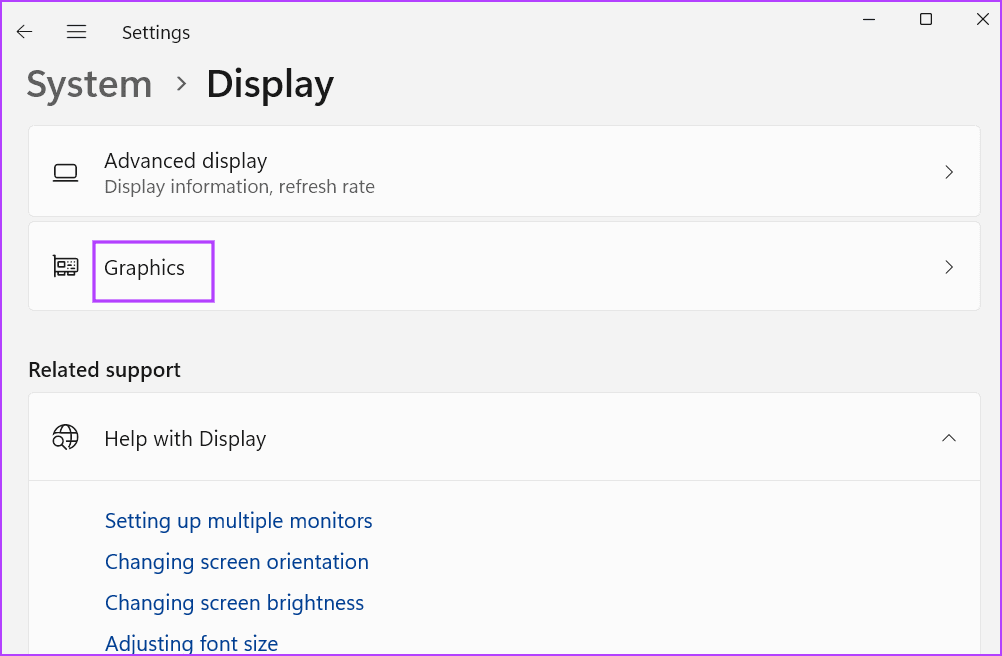Click the Advanced display monitor icon
Image resolution: width=1002 pixels, height=656 pixels.
tap(66, 172)
